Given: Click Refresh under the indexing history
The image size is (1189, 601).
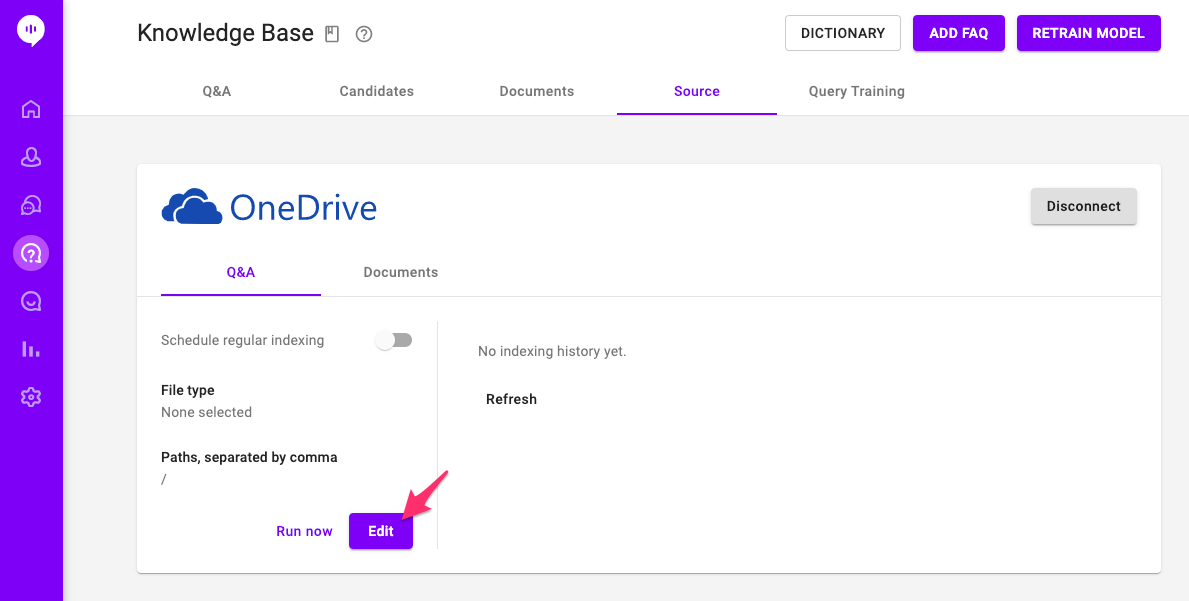Looking at the screenshot, I should [511, 399].
